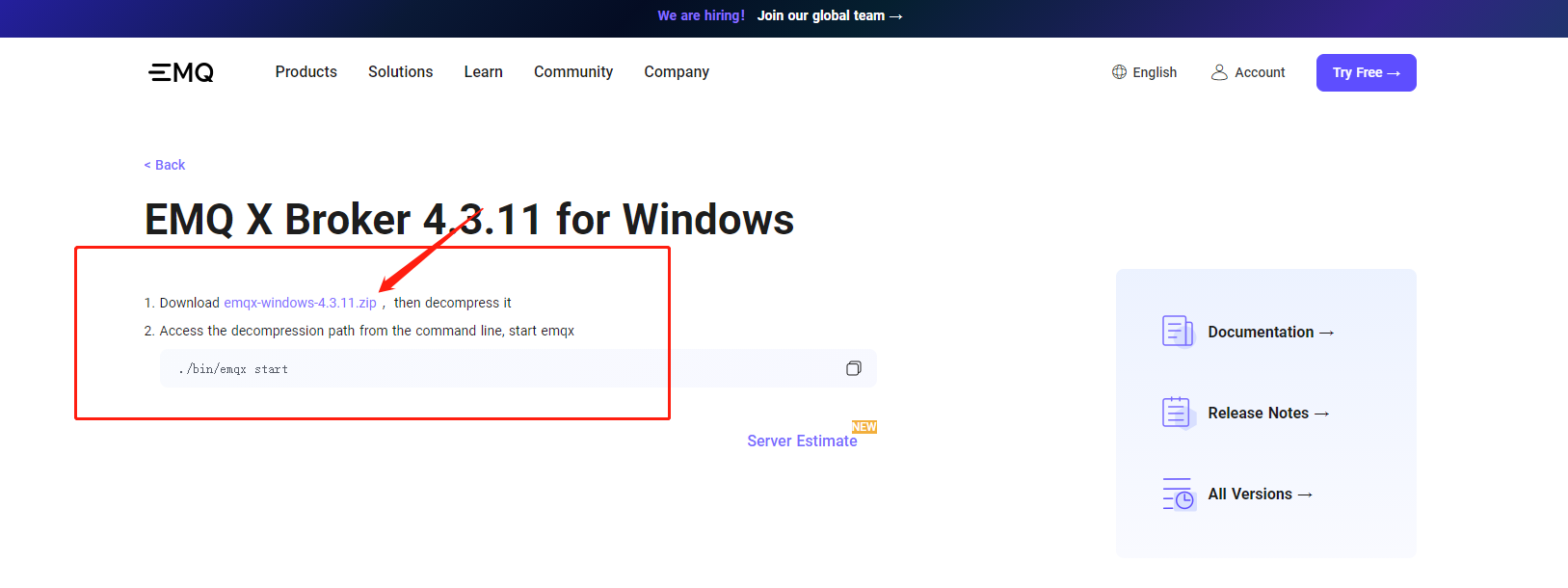Click the Account user icon
The width and height of the screenshot is (1568, 588).
(1219, 72)
